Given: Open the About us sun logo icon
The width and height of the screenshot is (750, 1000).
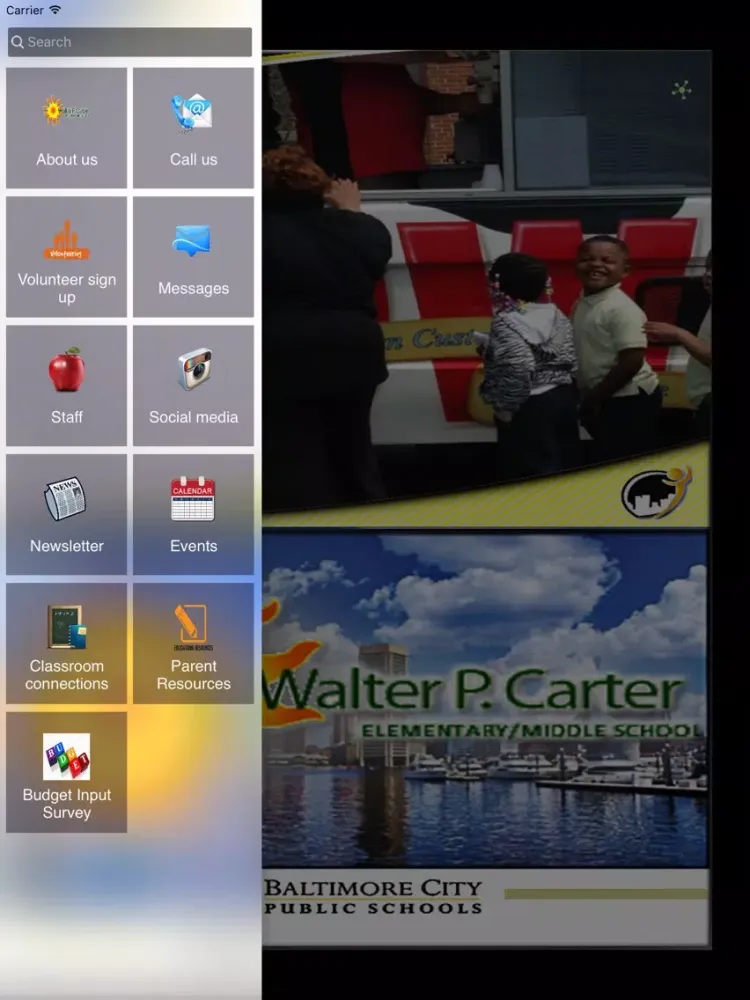Looking at the screenshot, I should [66, 111].
